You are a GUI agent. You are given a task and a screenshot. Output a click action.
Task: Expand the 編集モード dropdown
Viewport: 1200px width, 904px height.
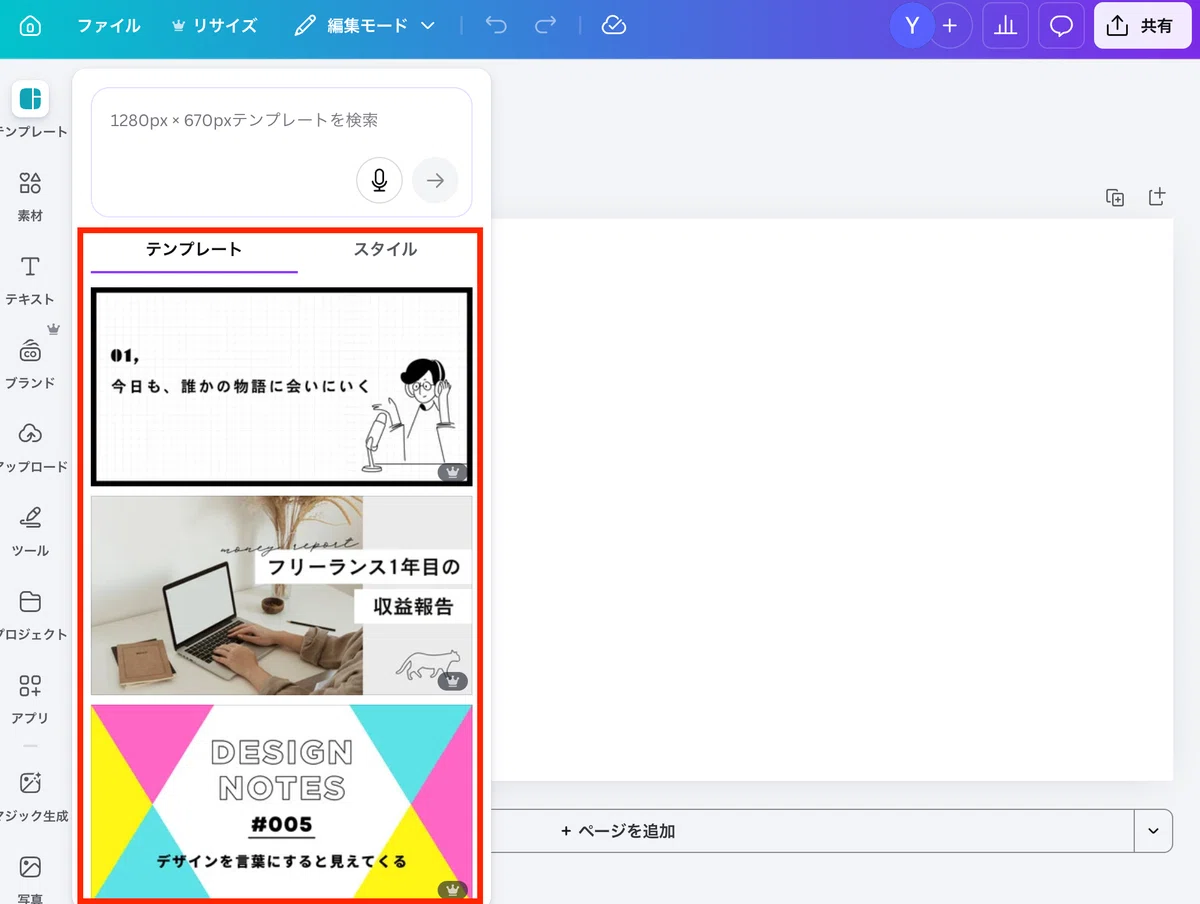coord(365,26)
